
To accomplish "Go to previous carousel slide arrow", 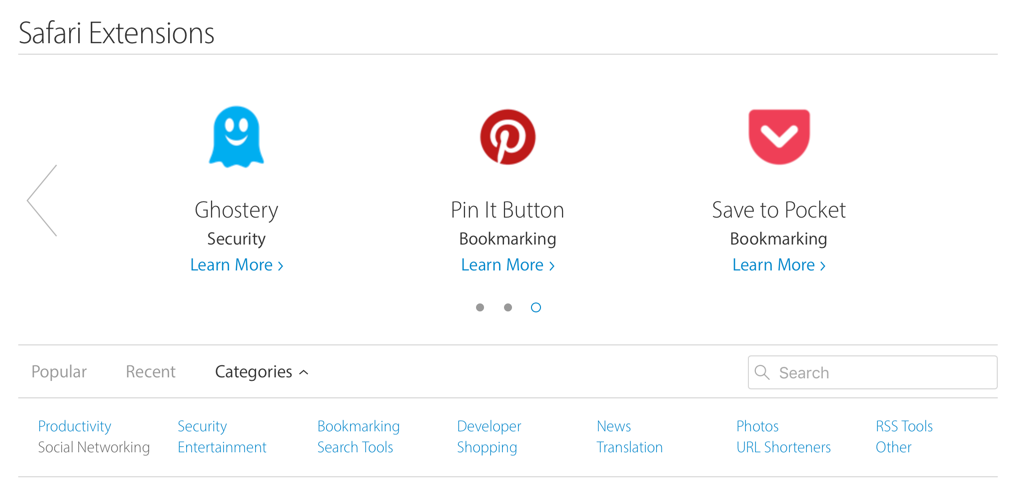I will (x=42, y=201).
